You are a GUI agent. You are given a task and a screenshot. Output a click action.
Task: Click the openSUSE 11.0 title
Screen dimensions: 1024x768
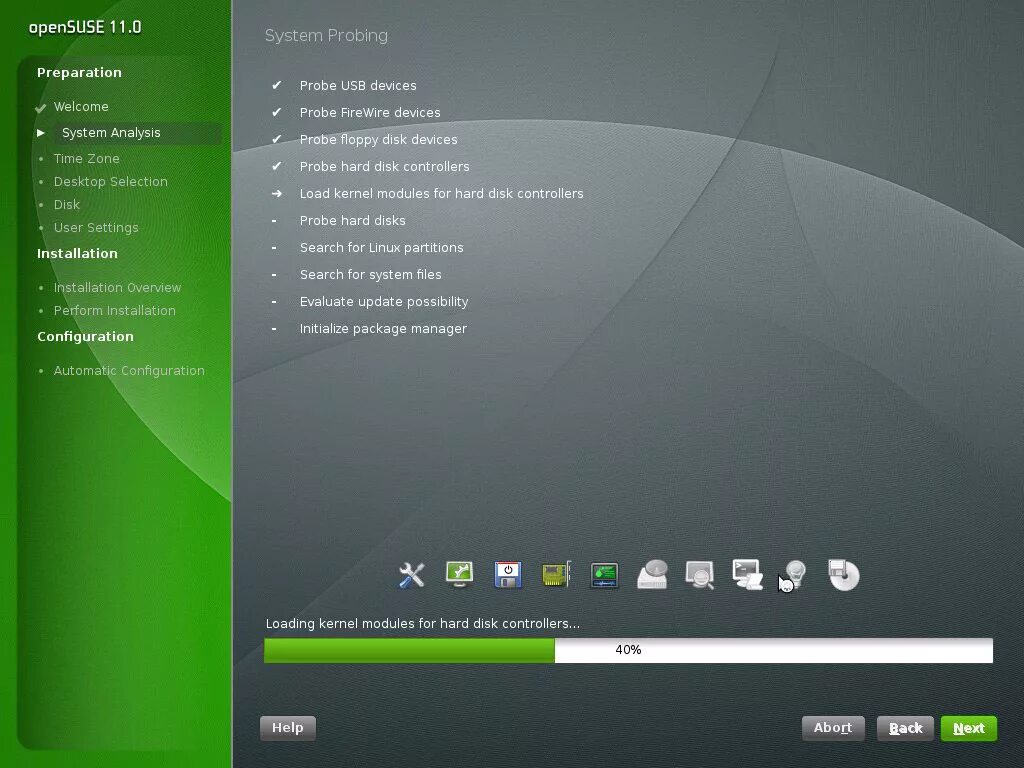(x=85, y=27)
